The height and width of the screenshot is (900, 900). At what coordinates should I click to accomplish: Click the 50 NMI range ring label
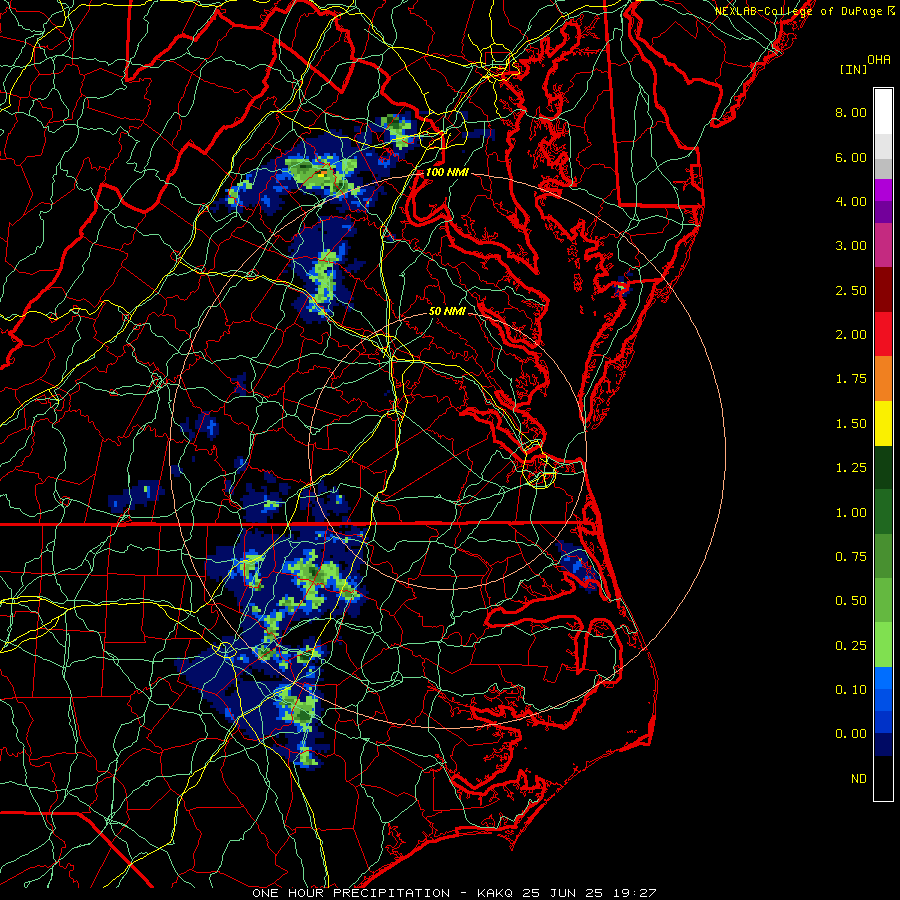click(x=447, y=312)
